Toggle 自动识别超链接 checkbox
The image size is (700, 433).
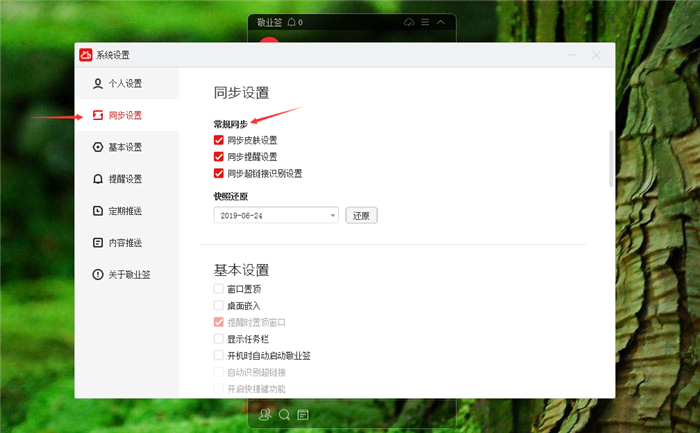pos(218,372)
